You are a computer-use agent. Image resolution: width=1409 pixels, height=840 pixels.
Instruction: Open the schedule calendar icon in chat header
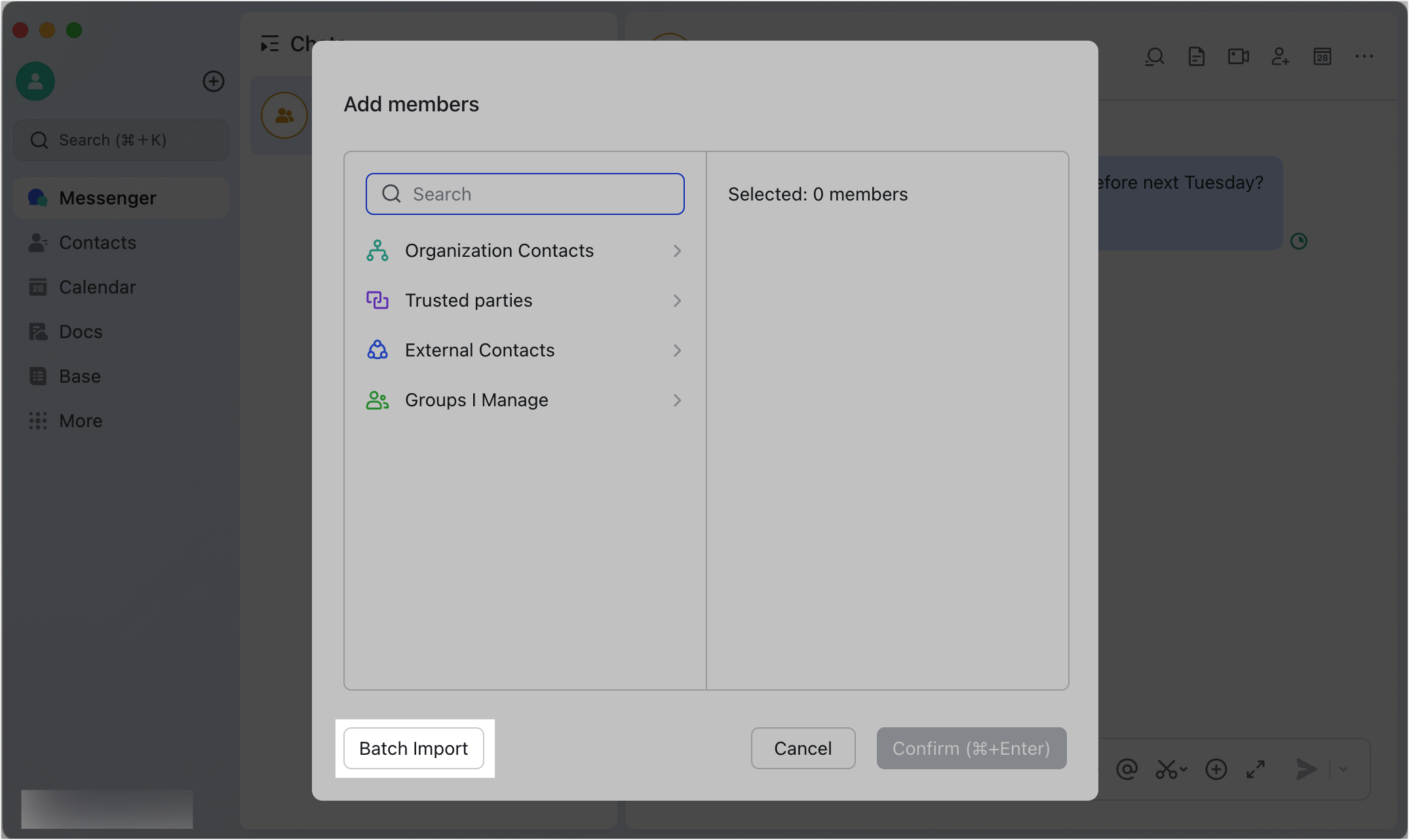click(1322, 57)
